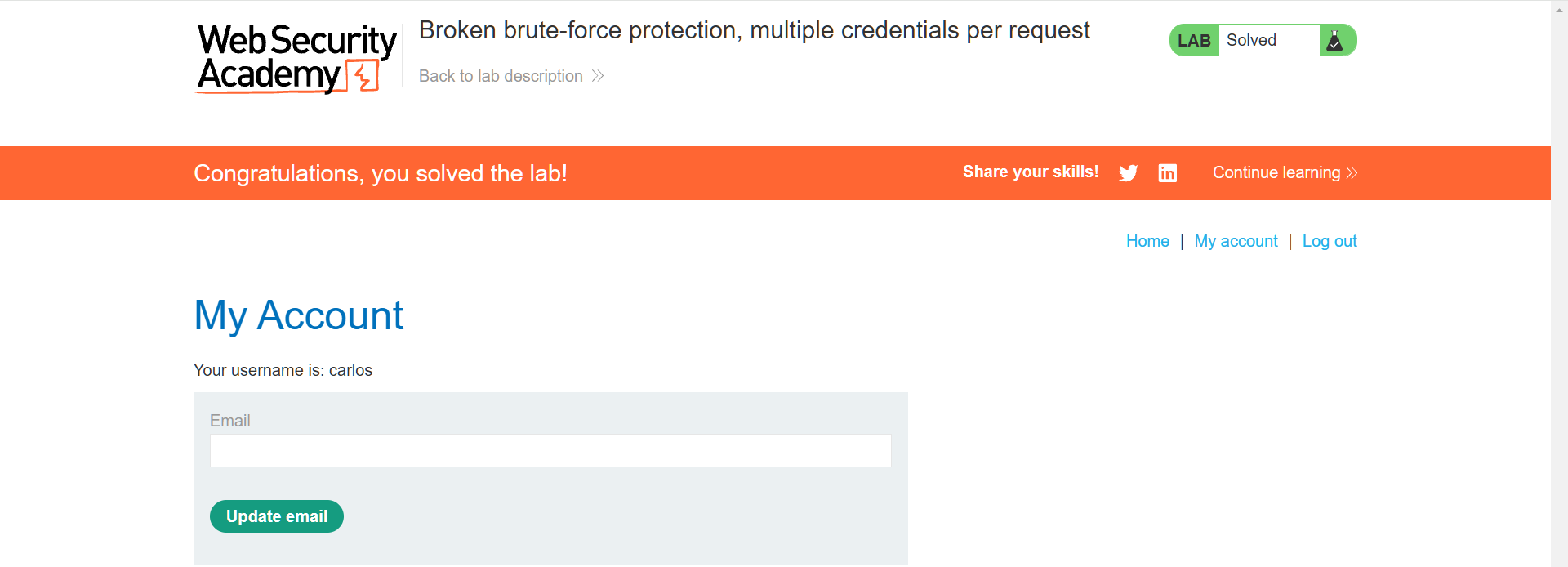Viewport: 1568px width, 567px height.
Task: Select the Log out link
Action: (x=1329, y=241)
